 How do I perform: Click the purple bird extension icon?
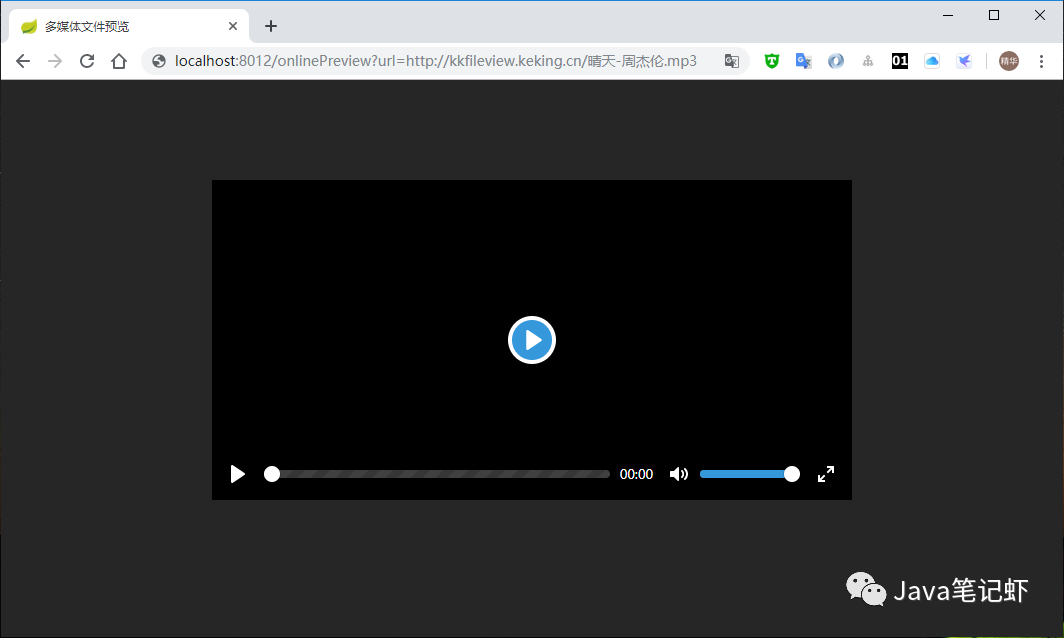click(964, 61)
